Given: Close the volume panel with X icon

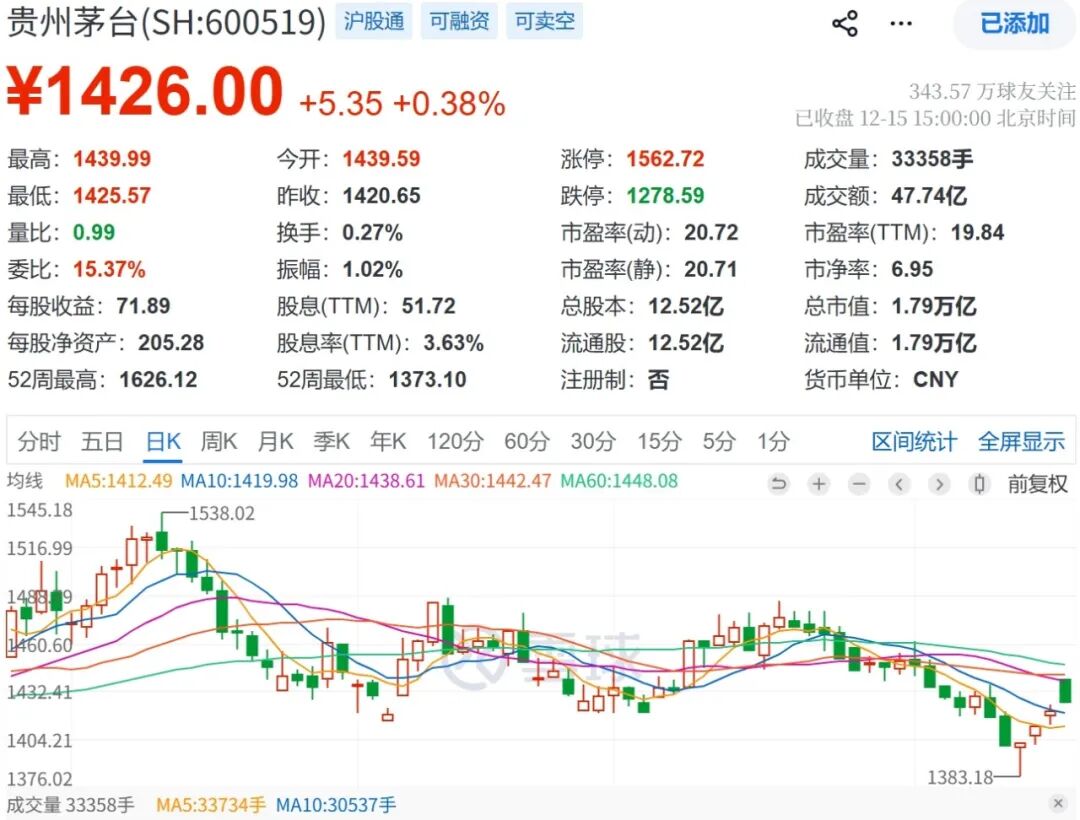Looking at the screenshot, I should pos(1059,803).
